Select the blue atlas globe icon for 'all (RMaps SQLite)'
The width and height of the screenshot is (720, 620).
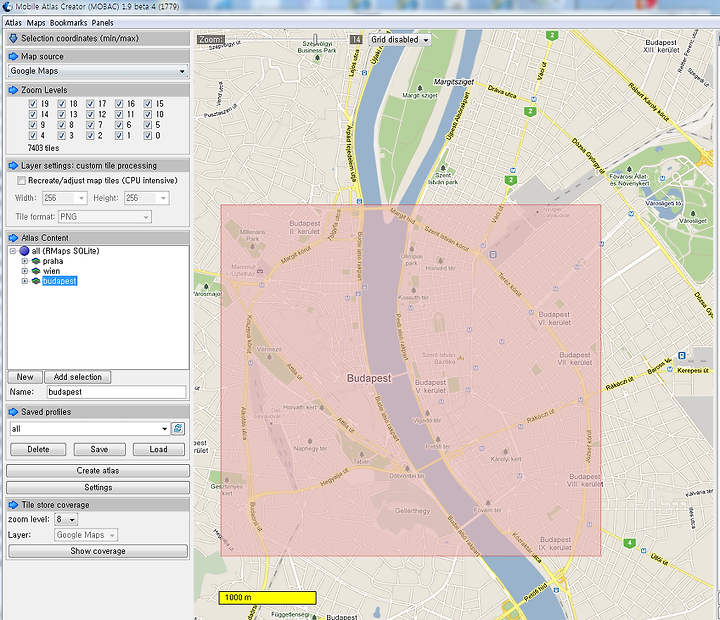pos(24,251)
